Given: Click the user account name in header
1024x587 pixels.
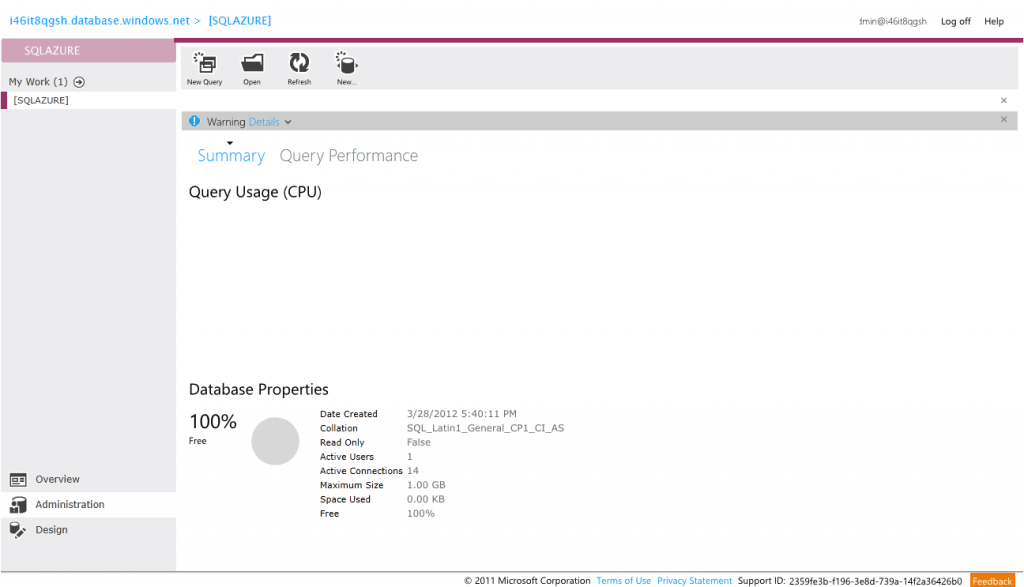Looking at the screenshot, I should click(x=893, y=22).
